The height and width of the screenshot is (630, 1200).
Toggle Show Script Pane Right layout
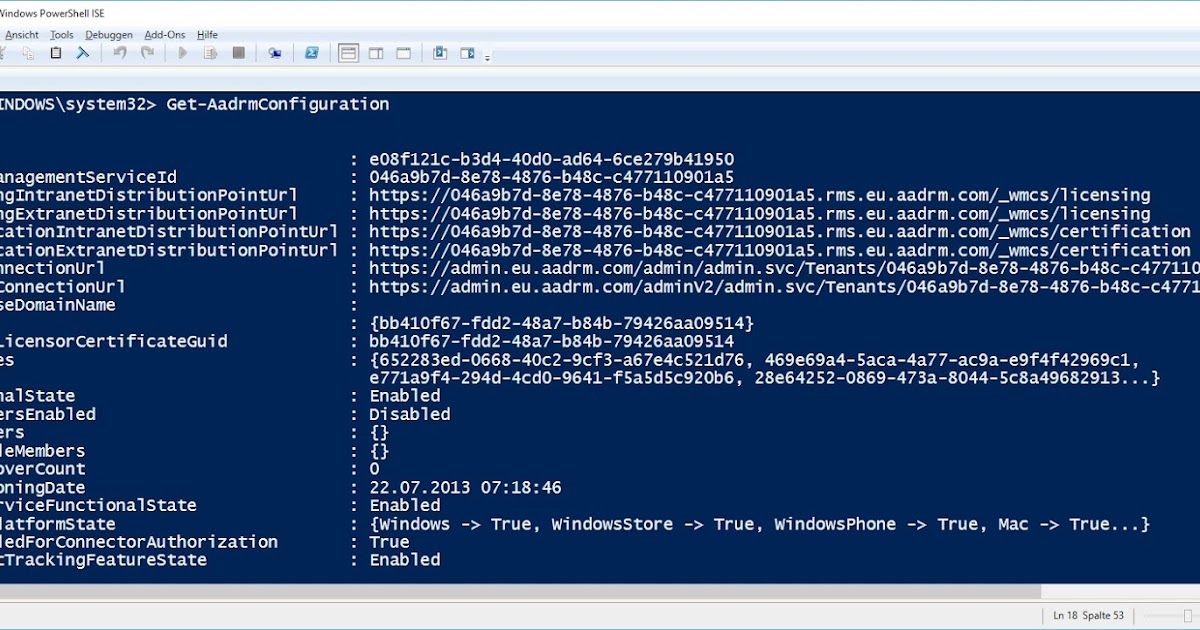tap(375, 53)
